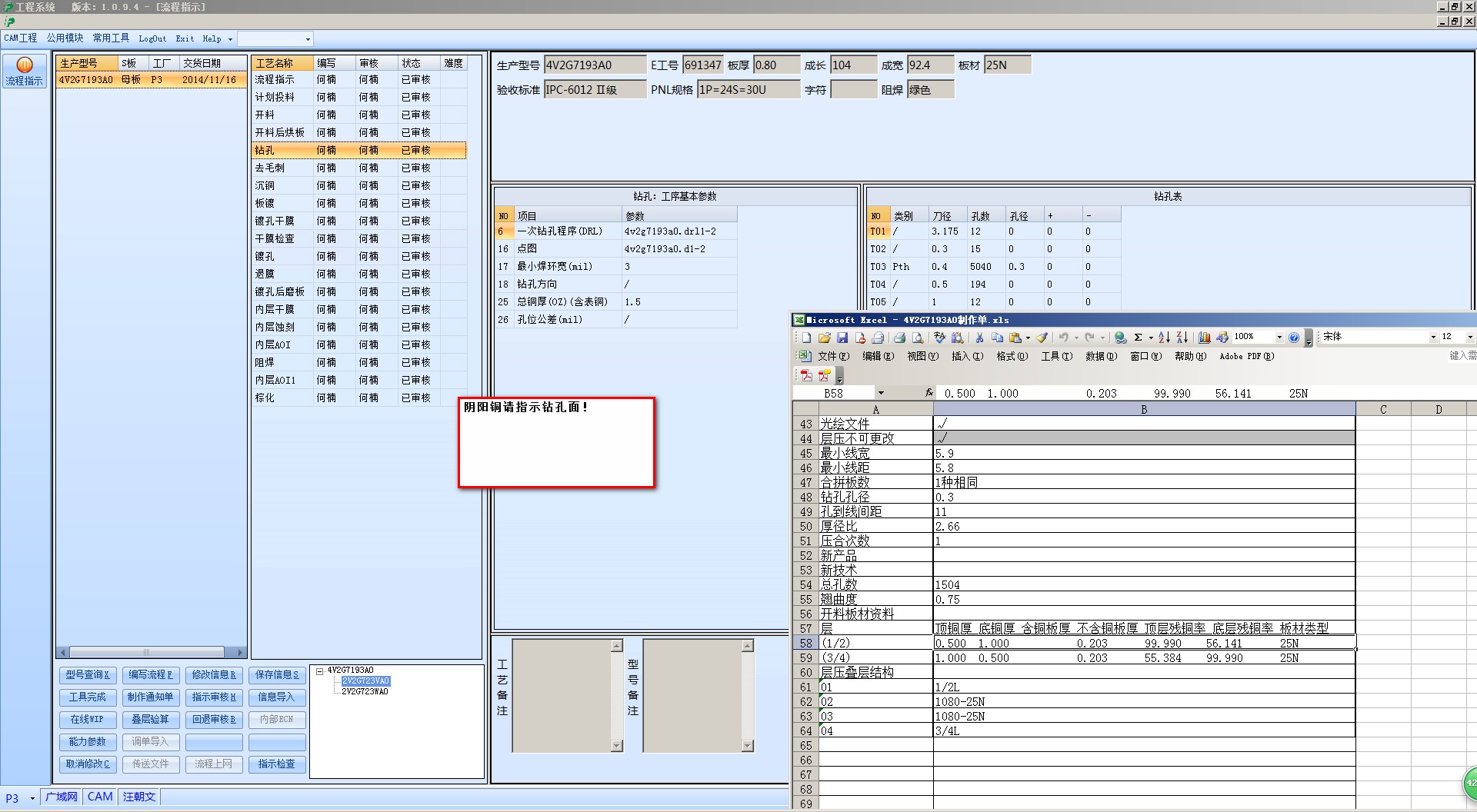This screenshot has height=812, width=1477.
Task: Run Excel spelling check
Action: click(939, 338)
